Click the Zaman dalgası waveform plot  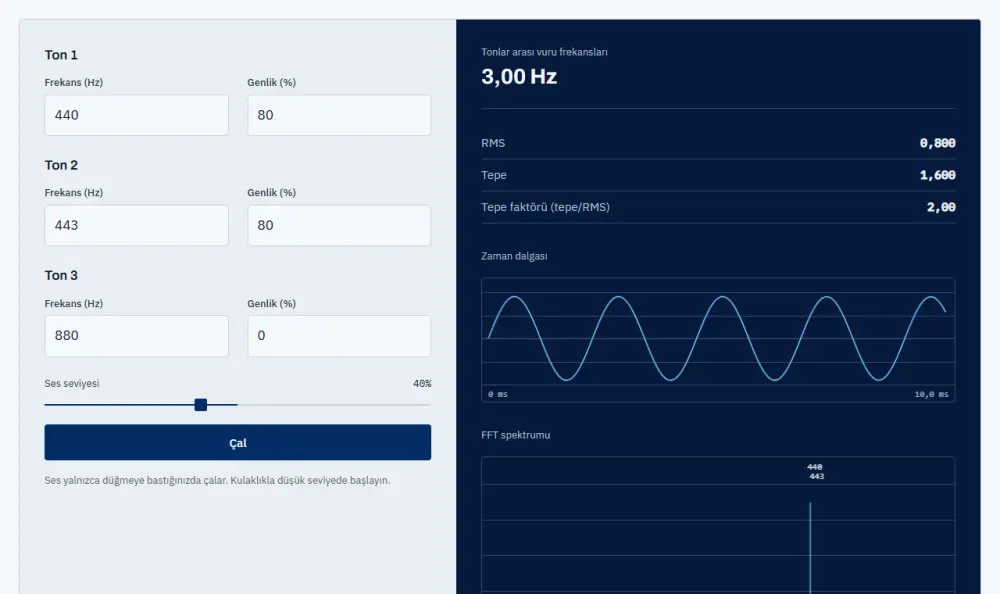718,339
